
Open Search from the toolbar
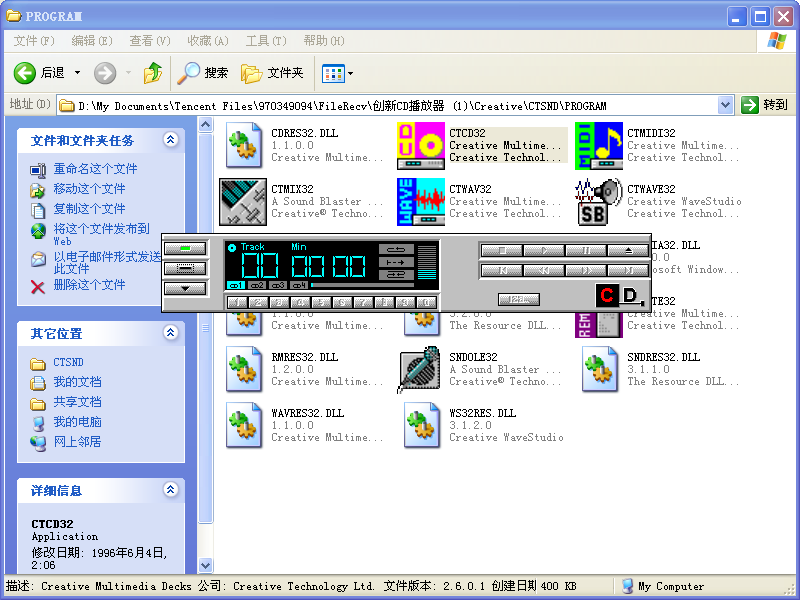coord(203,73)
